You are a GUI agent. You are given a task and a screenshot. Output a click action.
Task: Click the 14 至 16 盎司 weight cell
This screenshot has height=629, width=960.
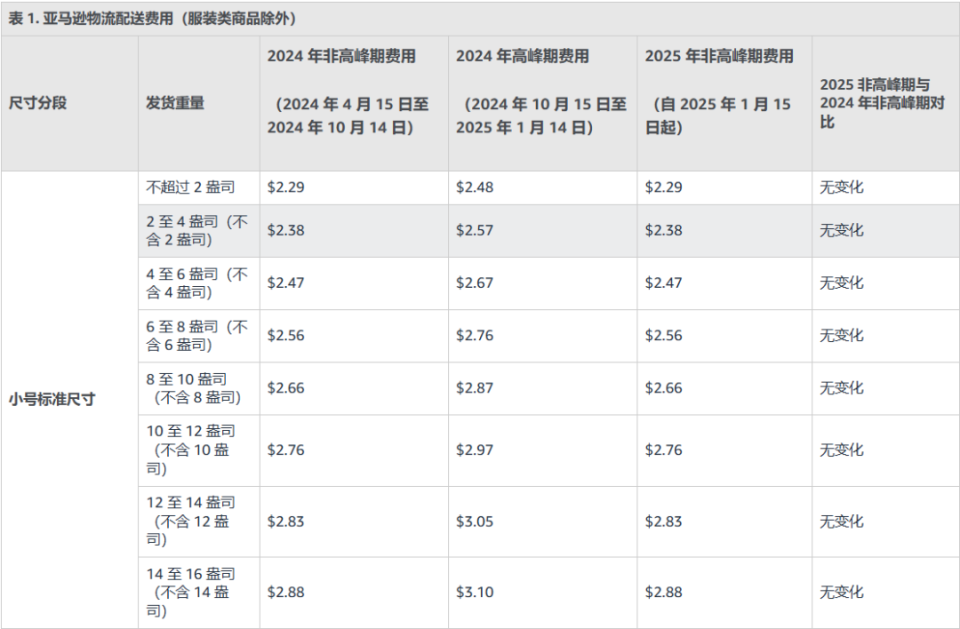[192, 592]
